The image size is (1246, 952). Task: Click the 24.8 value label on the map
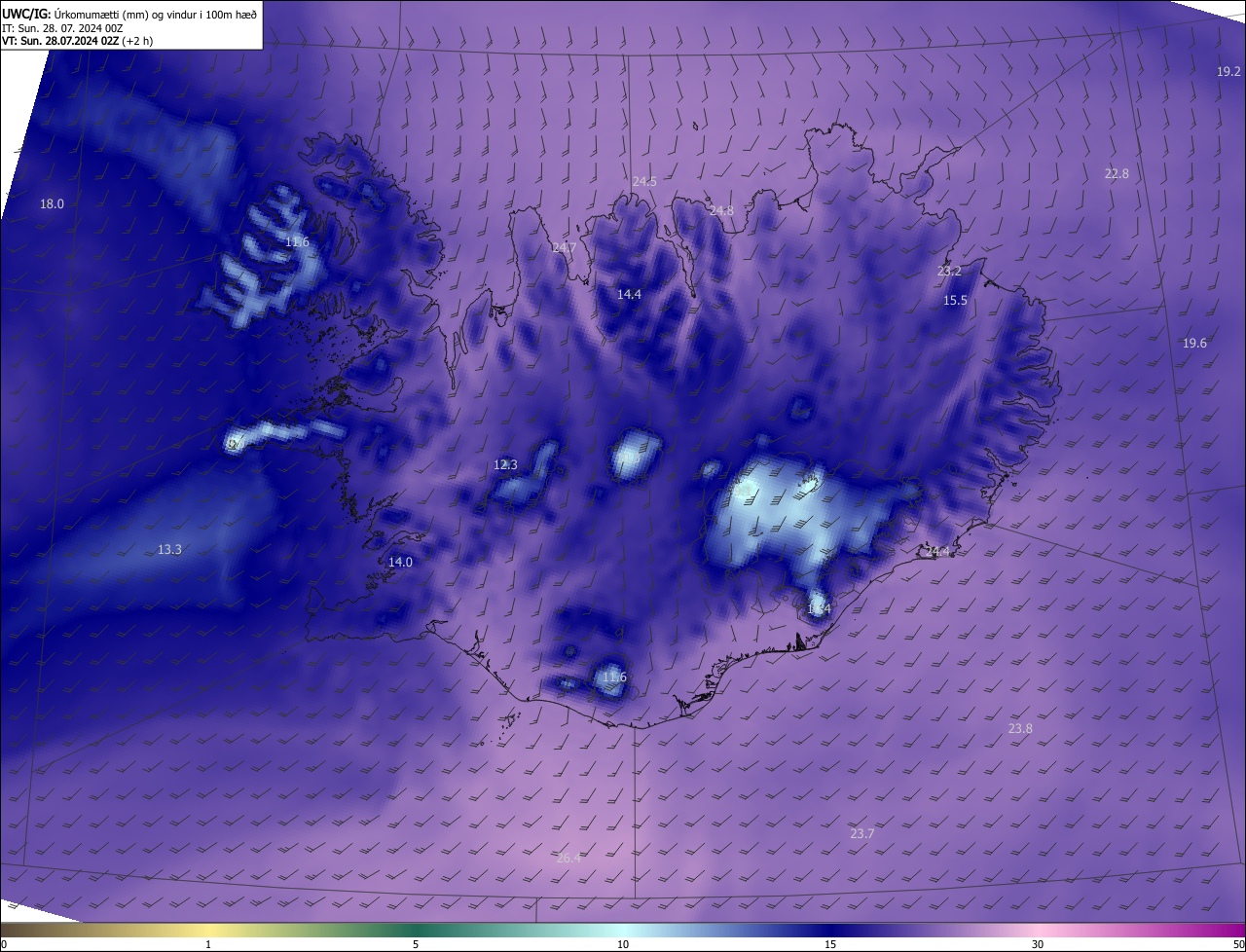721,211
